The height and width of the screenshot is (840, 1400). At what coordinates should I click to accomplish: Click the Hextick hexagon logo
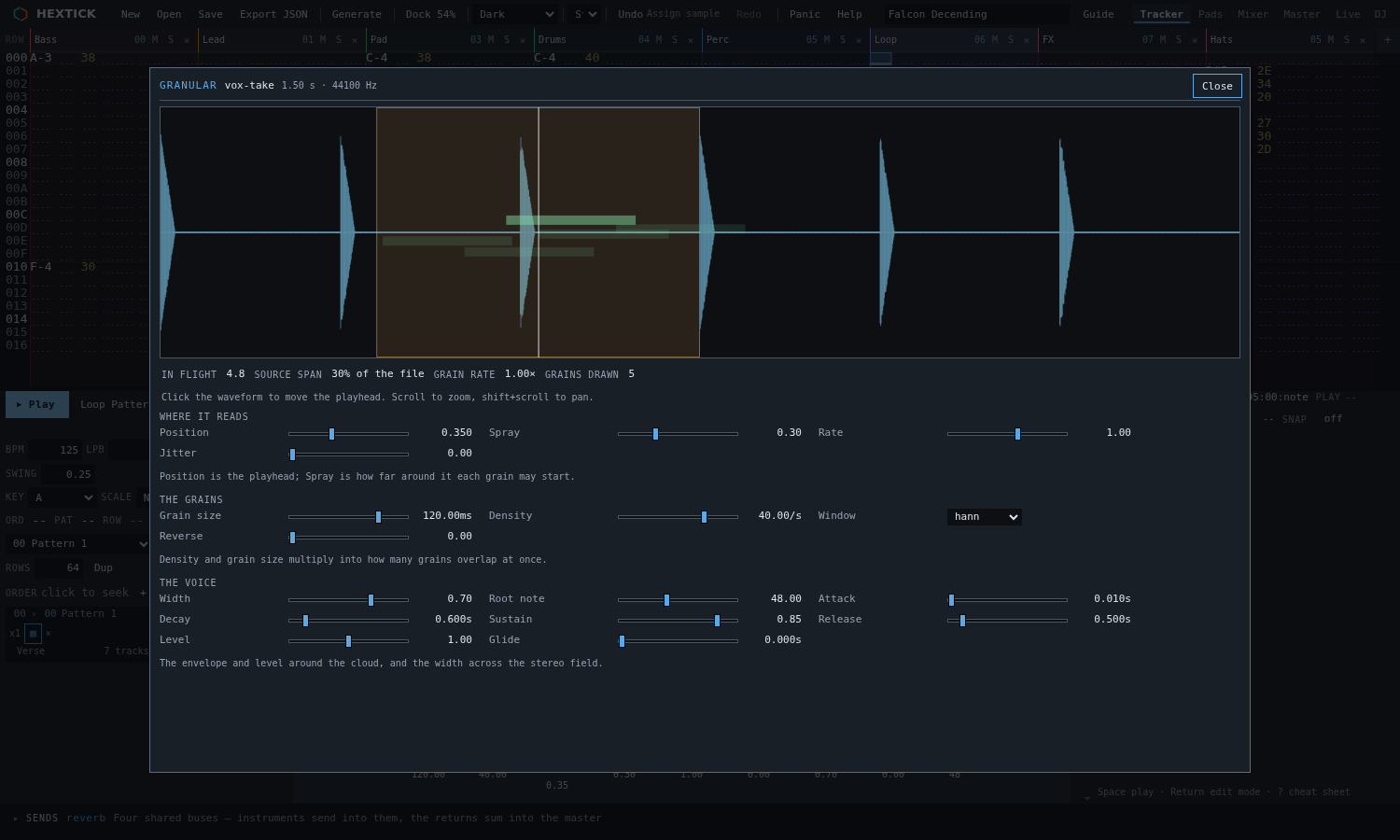pos(21,14)
